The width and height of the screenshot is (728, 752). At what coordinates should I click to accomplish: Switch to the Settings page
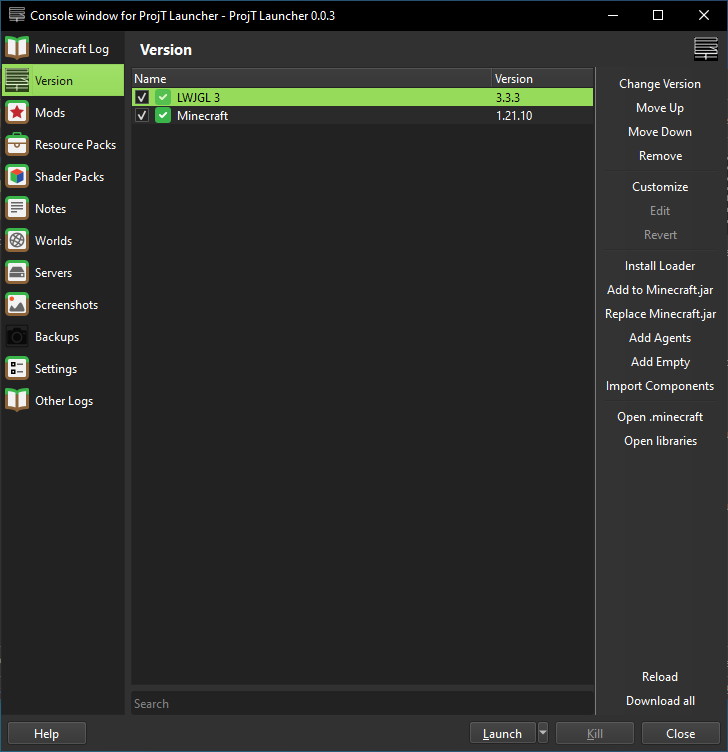click(x=63, y=369)
